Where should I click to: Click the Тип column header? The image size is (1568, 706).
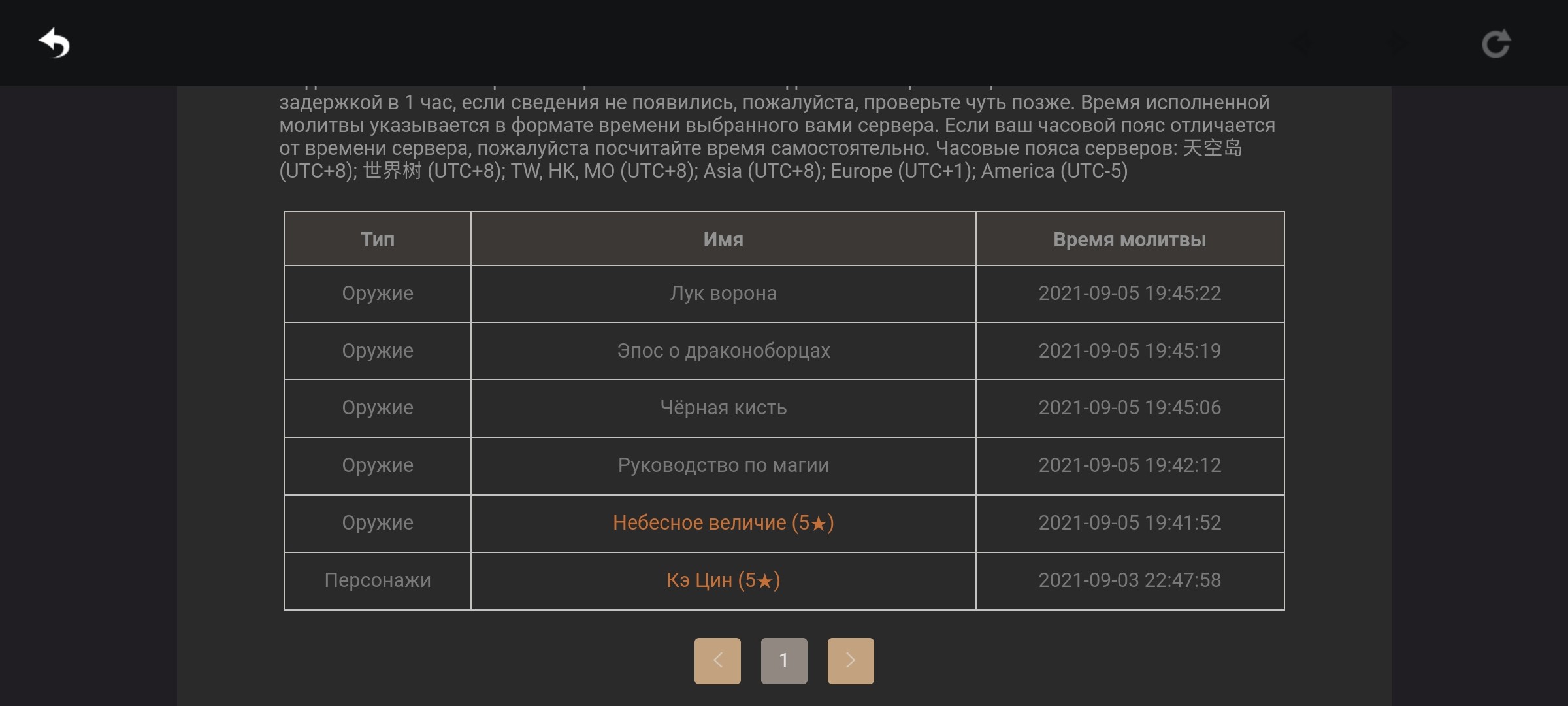click(x=378, y=239)
